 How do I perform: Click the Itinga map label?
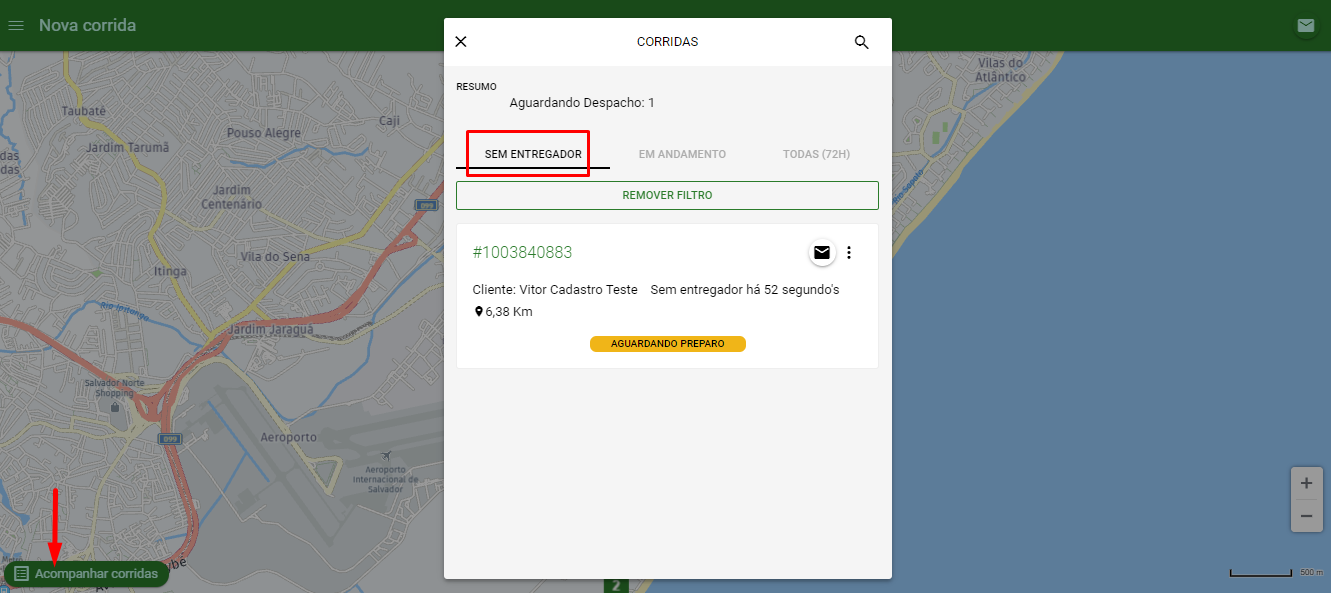pos(169,272)
